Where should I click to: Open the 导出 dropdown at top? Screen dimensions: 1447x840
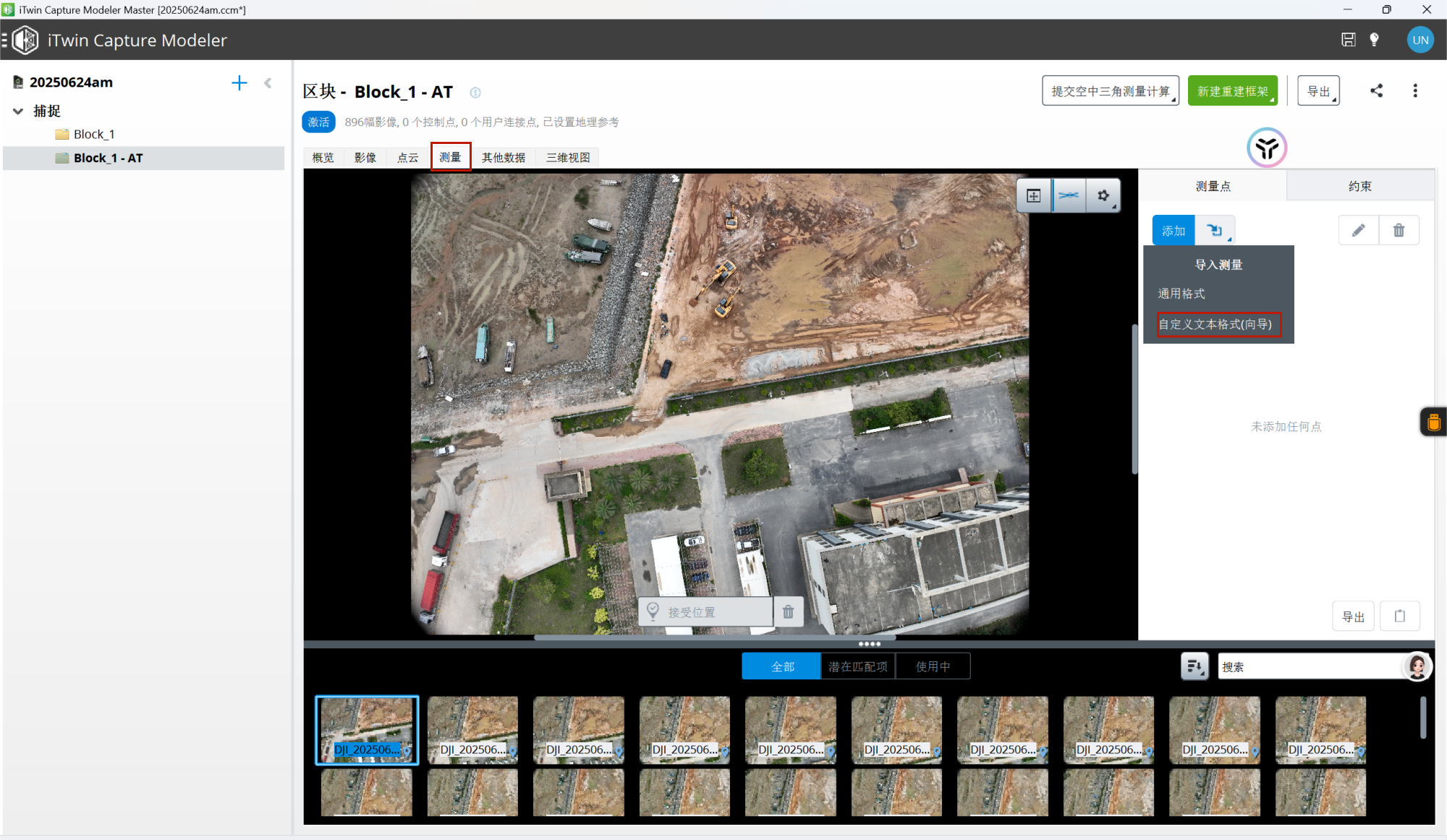[1318, 91]
